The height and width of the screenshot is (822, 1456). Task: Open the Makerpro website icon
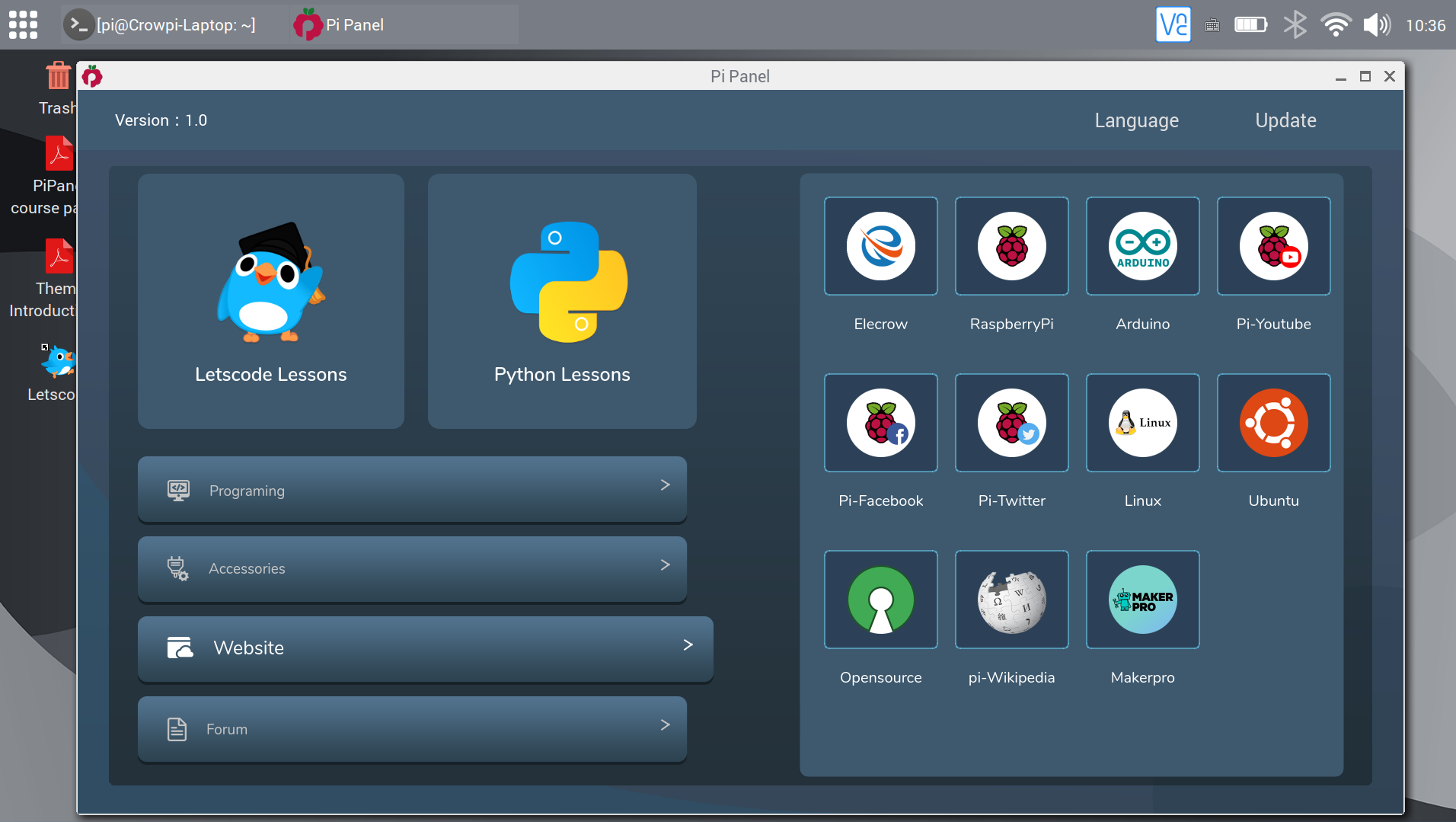pos(1142,600)
